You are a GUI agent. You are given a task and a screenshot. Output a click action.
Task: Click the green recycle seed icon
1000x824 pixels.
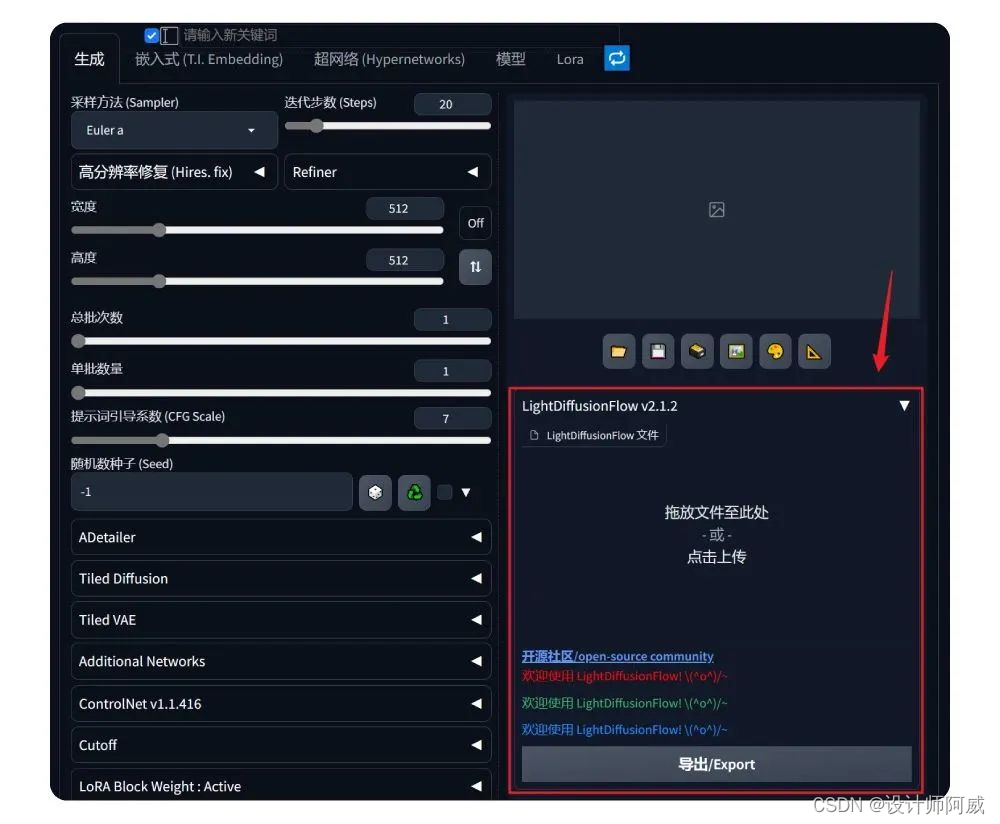pyautogui.click(x=415, y=492)
